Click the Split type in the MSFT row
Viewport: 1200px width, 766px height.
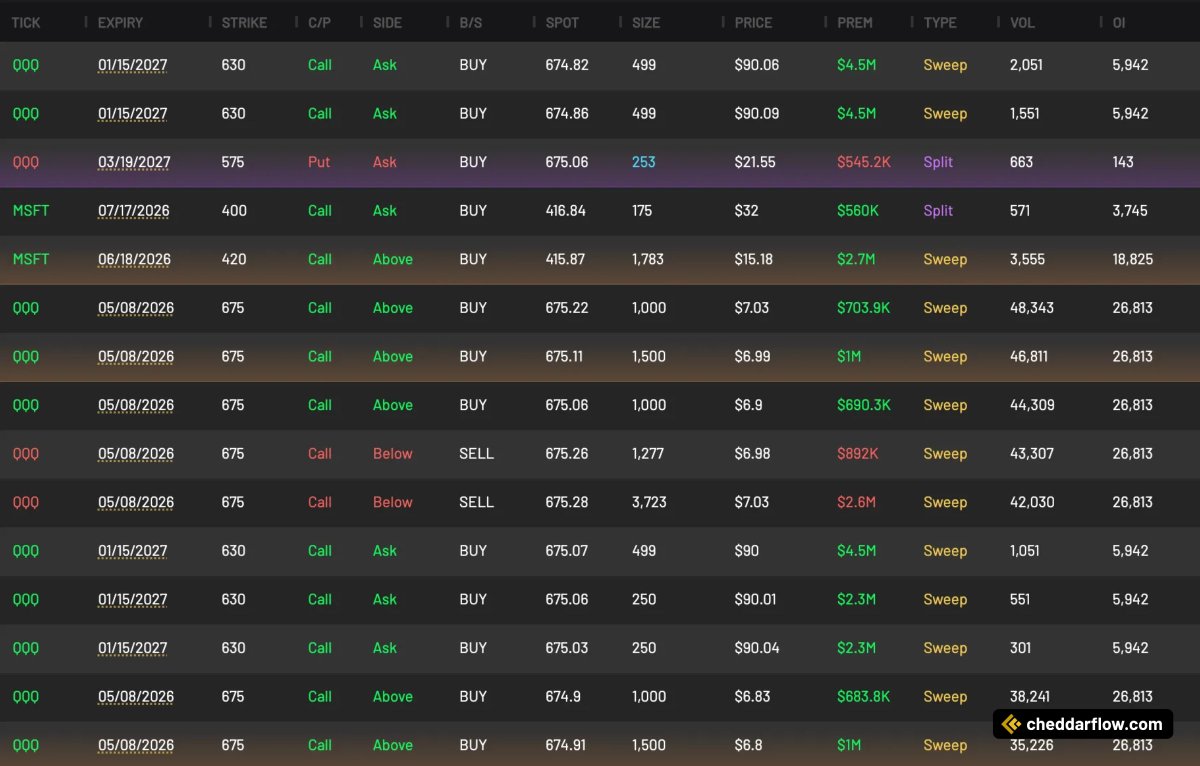tap(938, 211)
